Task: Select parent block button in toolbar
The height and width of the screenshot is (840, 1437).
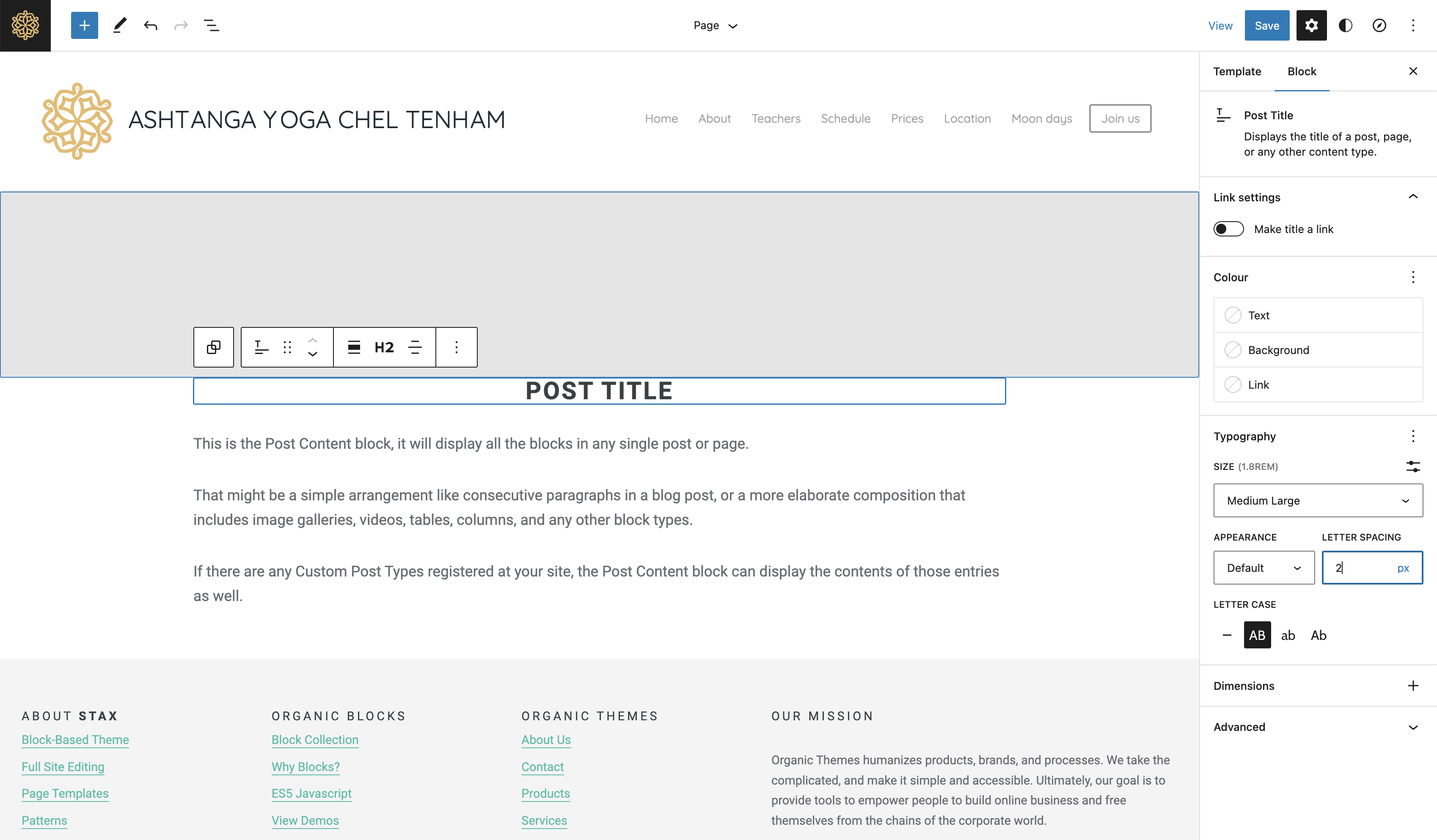Action: 214,347
